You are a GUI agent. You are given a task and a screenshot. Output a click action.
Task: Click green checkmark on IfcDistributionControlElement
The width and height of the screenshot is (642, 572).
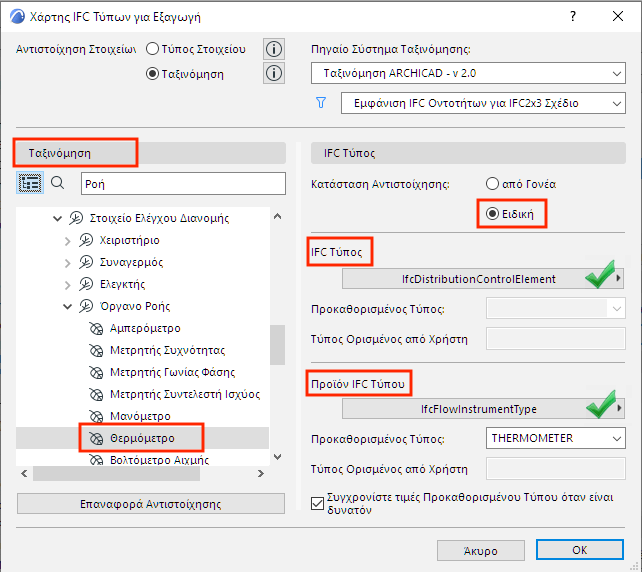[601, 275]
